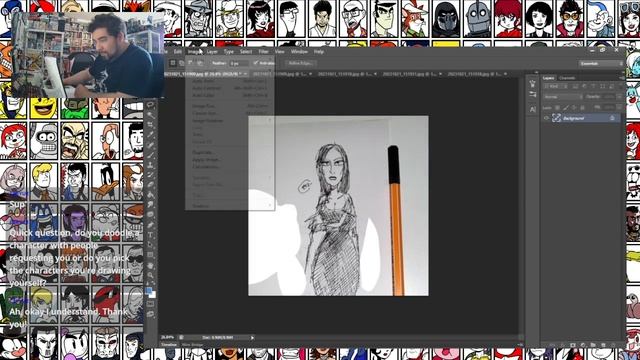The height and width of the screenshot is (360, 640).
Task: Hide the Background layer with eye icon
Action: (547, 118)
